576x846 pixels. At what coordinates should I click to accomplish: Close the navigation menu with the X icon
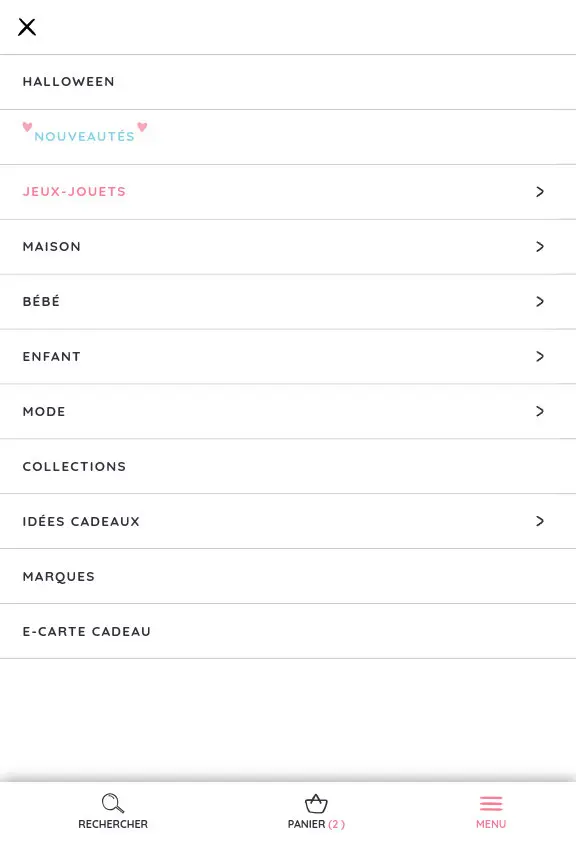coord(27,27)
